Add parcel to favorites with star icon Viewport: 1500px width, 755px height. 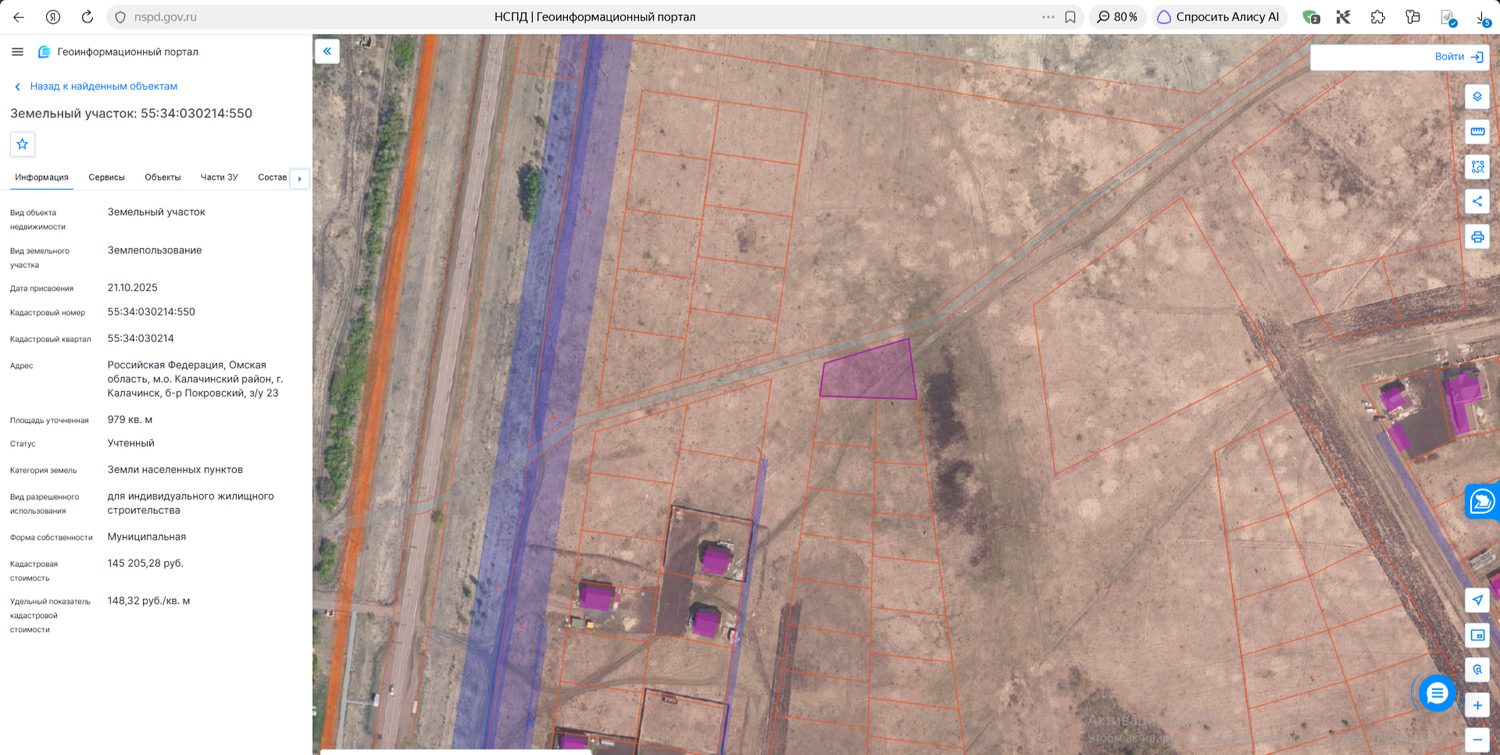coord(23,144)
